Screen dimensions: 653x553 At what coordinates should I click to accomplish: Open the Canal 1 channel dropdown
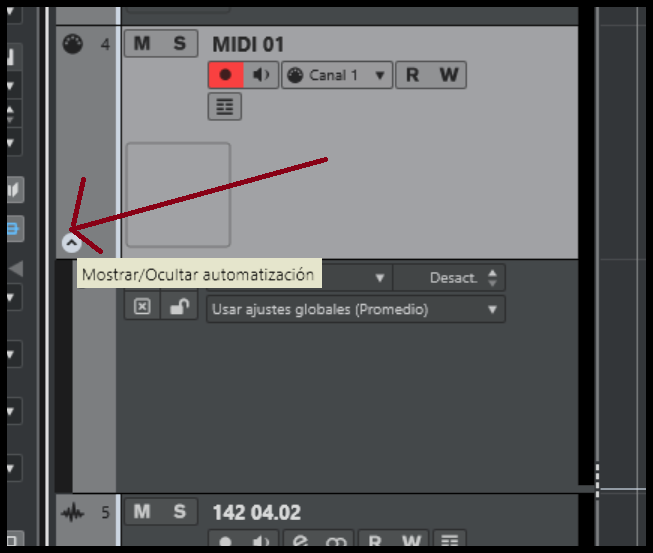click(337, 75)
